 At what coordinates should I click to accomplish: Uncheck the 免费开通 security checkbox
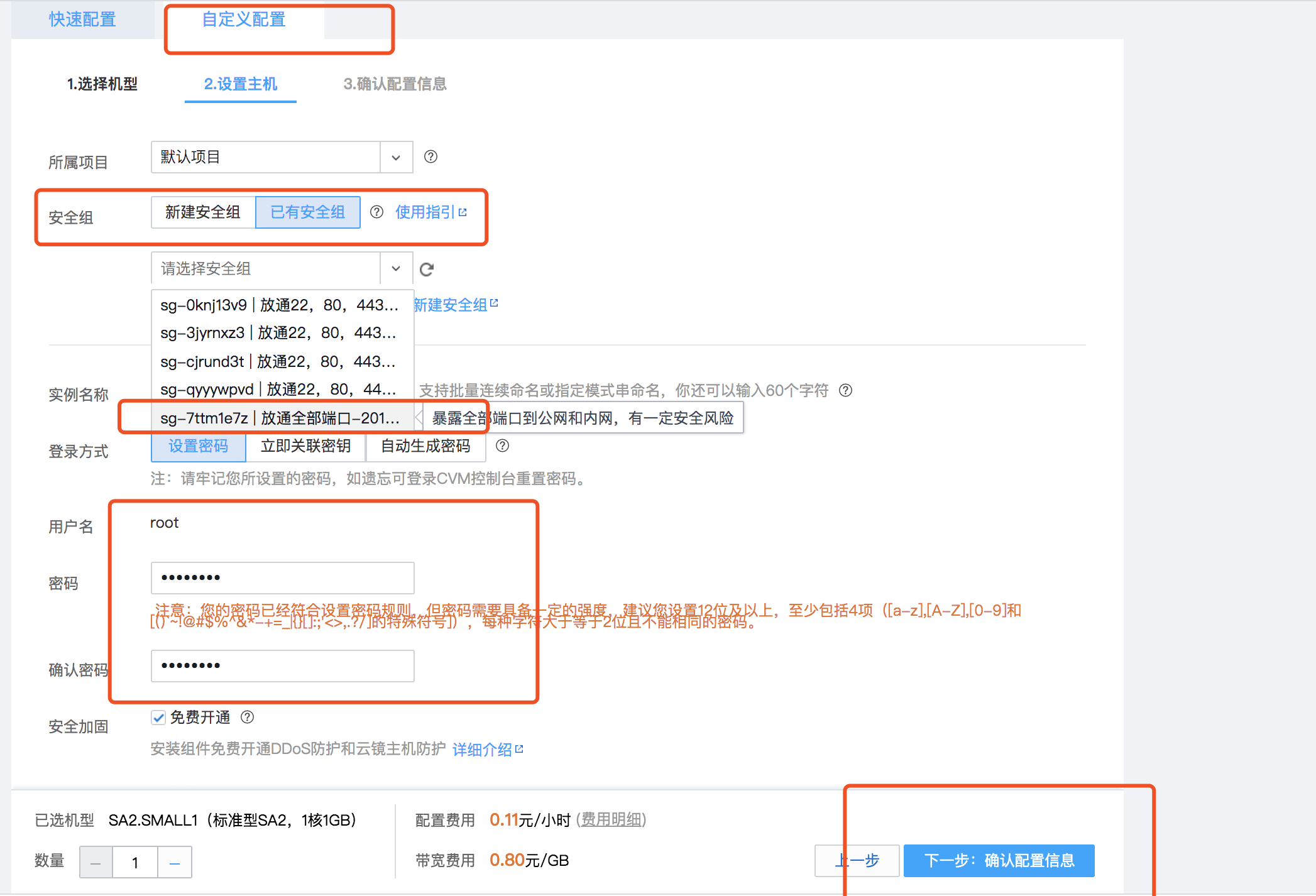(158, 718)
